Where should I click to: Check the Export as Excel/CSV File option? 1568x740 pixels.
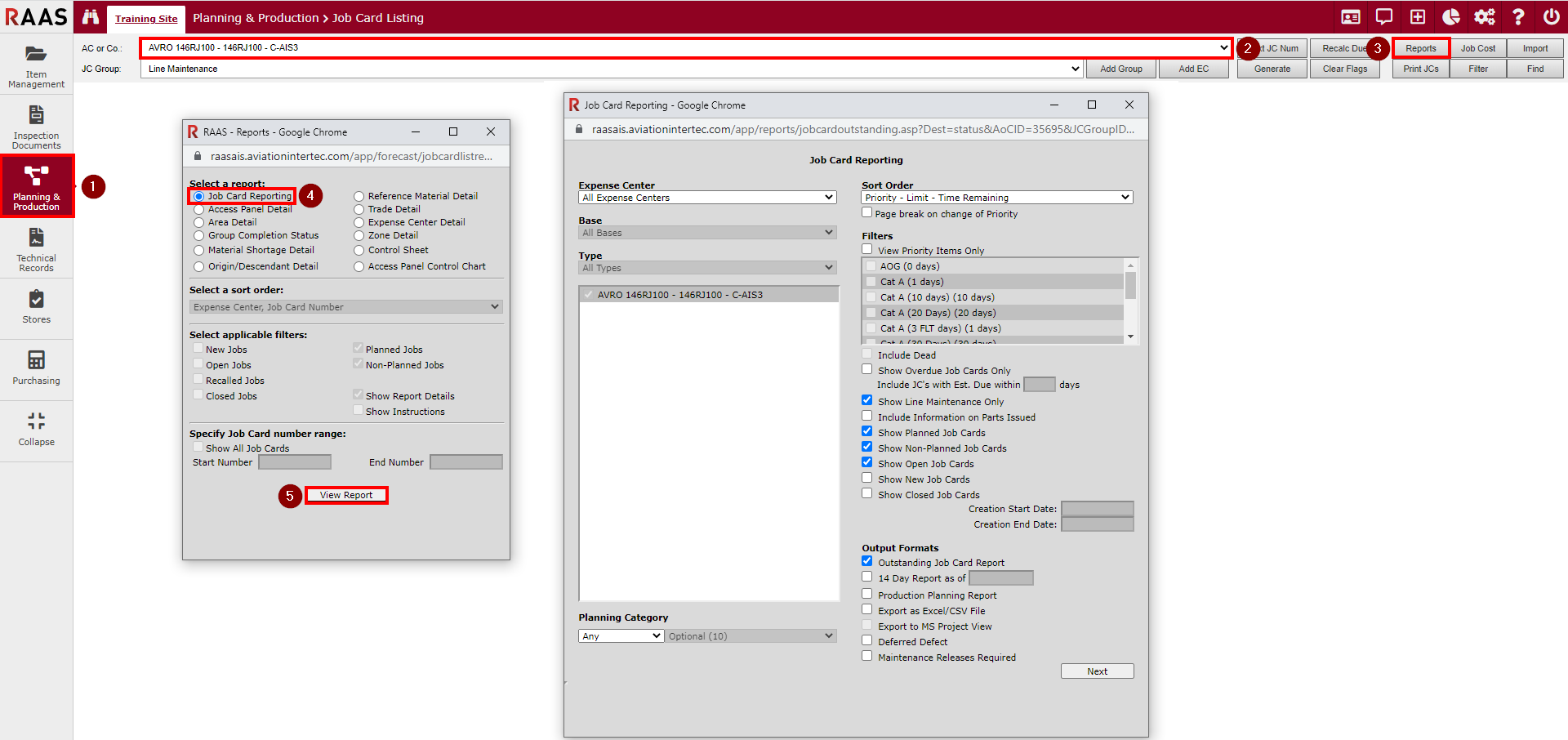click(867, 609)
